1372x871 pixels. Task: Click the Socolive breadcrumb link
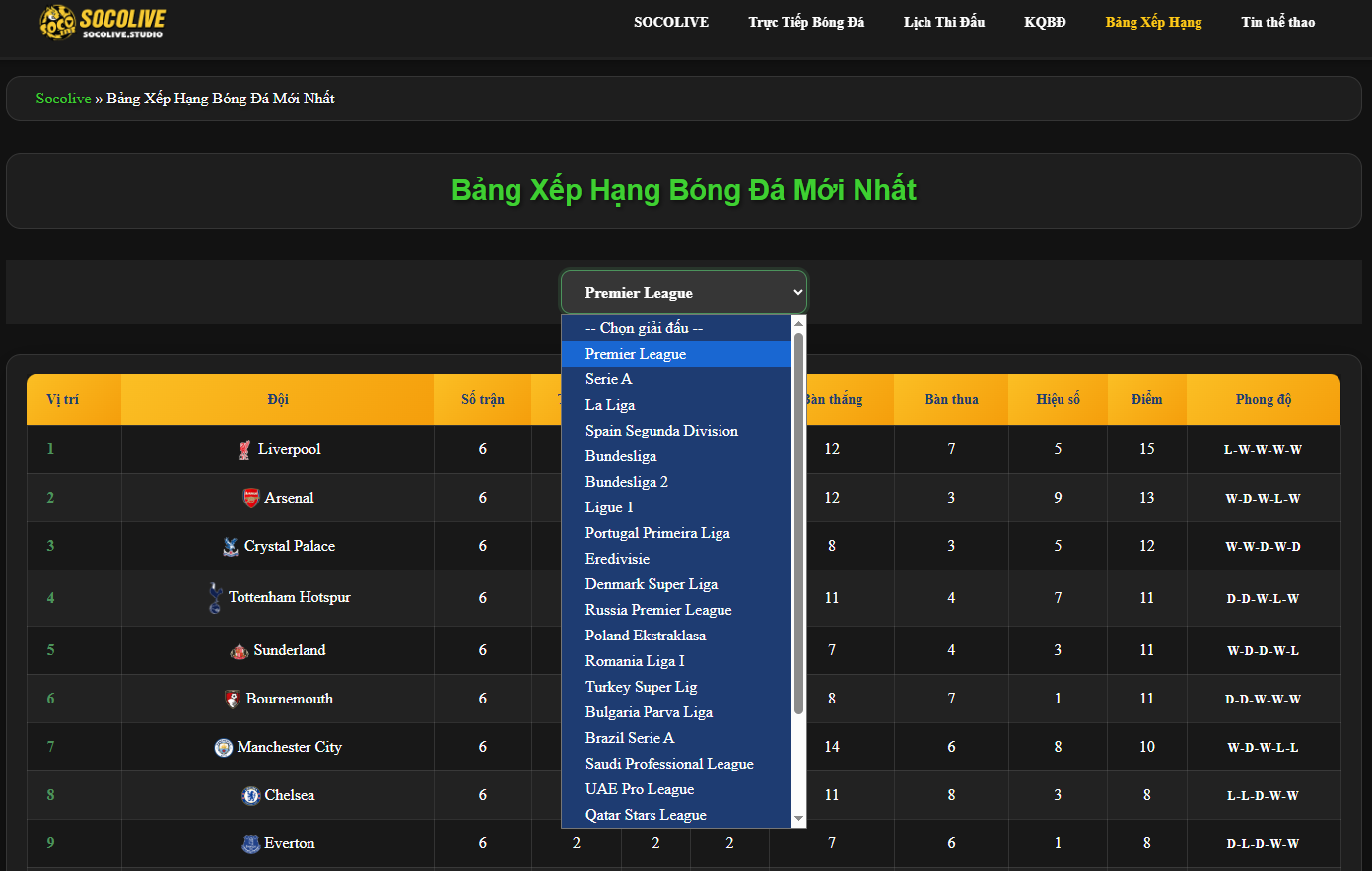click(63, 99)
